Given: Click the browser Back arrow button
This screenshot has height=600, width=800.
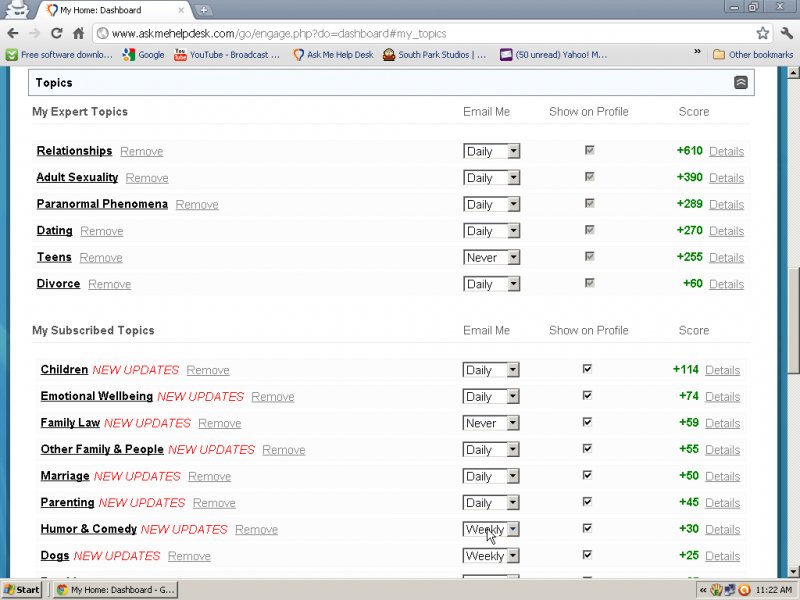Looking at the screenshot, I should (13, 33).
